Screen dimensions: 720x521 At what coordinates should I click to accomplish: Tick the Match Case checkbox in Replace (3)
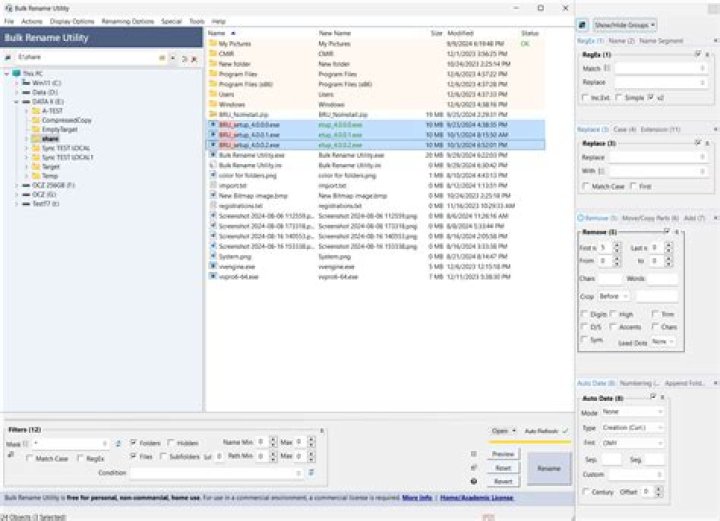[585, 186]
